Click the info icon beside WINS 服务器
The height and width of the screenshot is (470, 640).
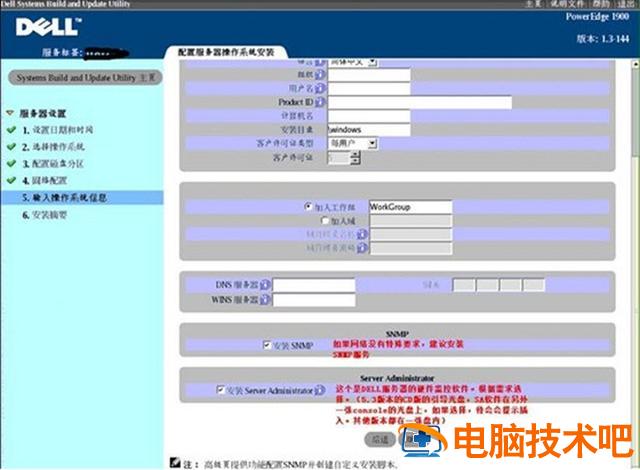tap(265, 299)
